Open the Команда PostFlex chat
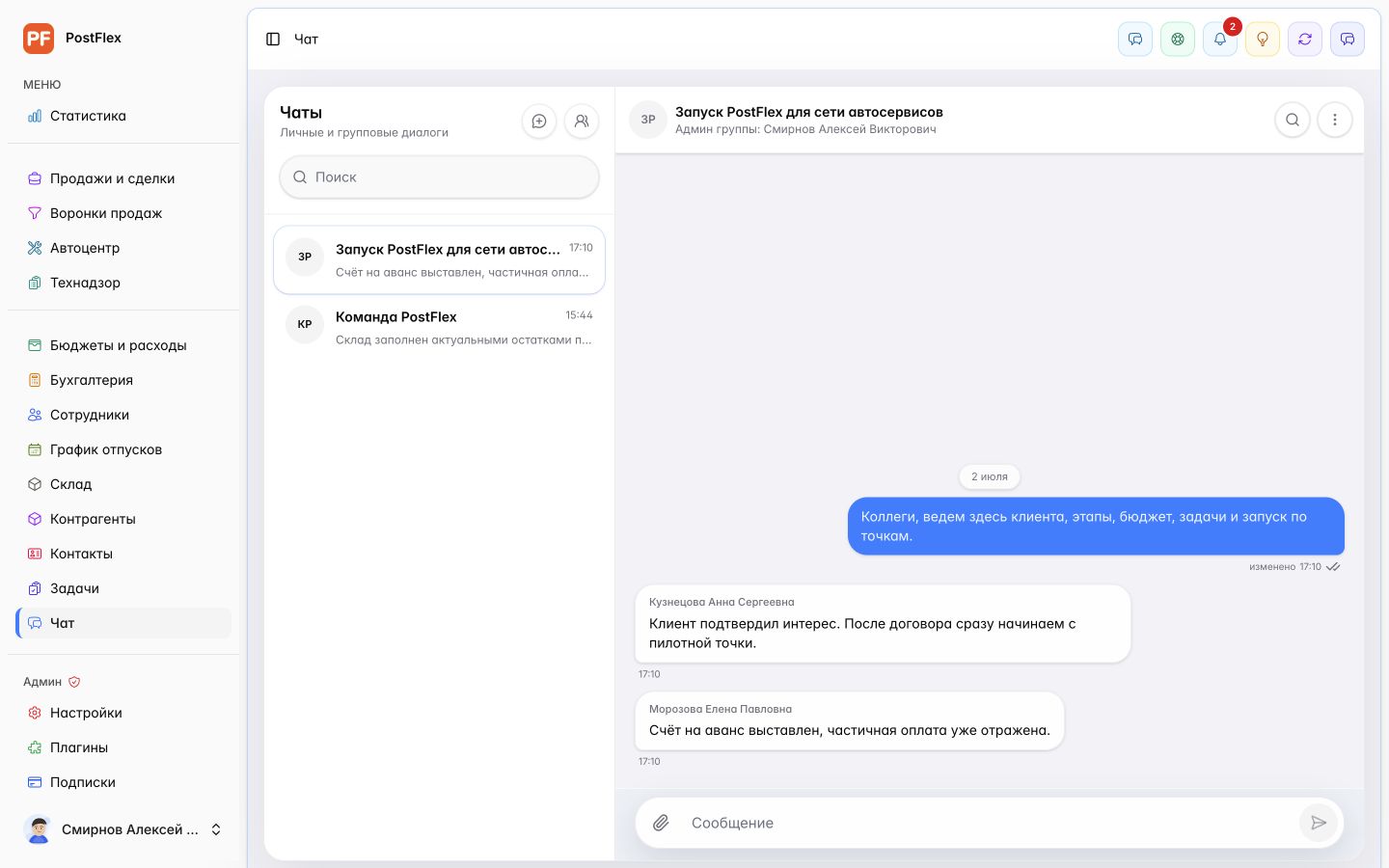The image size is (1389, 868). (x=439, y=328)
